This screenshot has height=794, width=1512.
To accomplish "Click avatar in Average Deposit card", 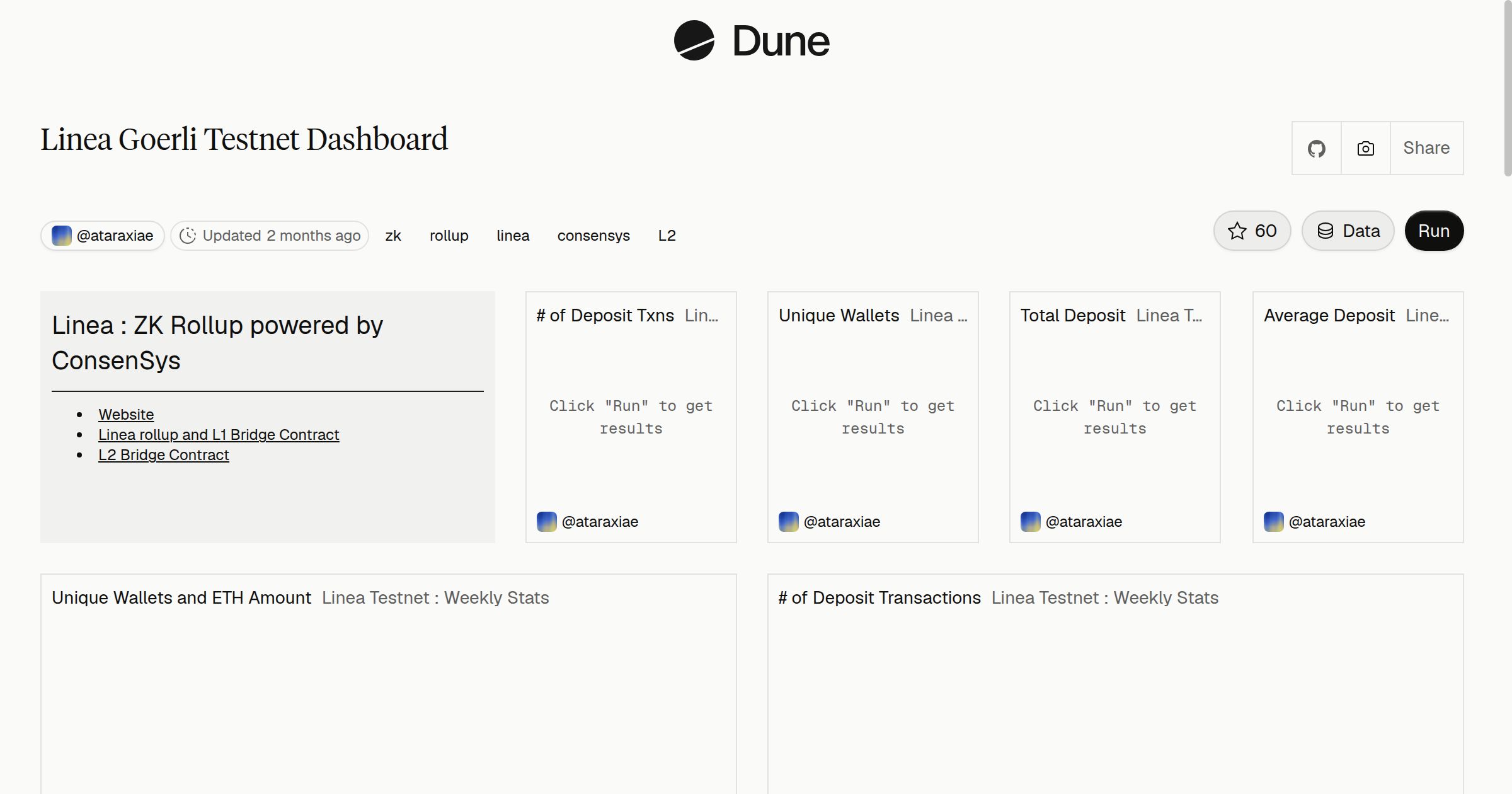I will [1274, 522].
